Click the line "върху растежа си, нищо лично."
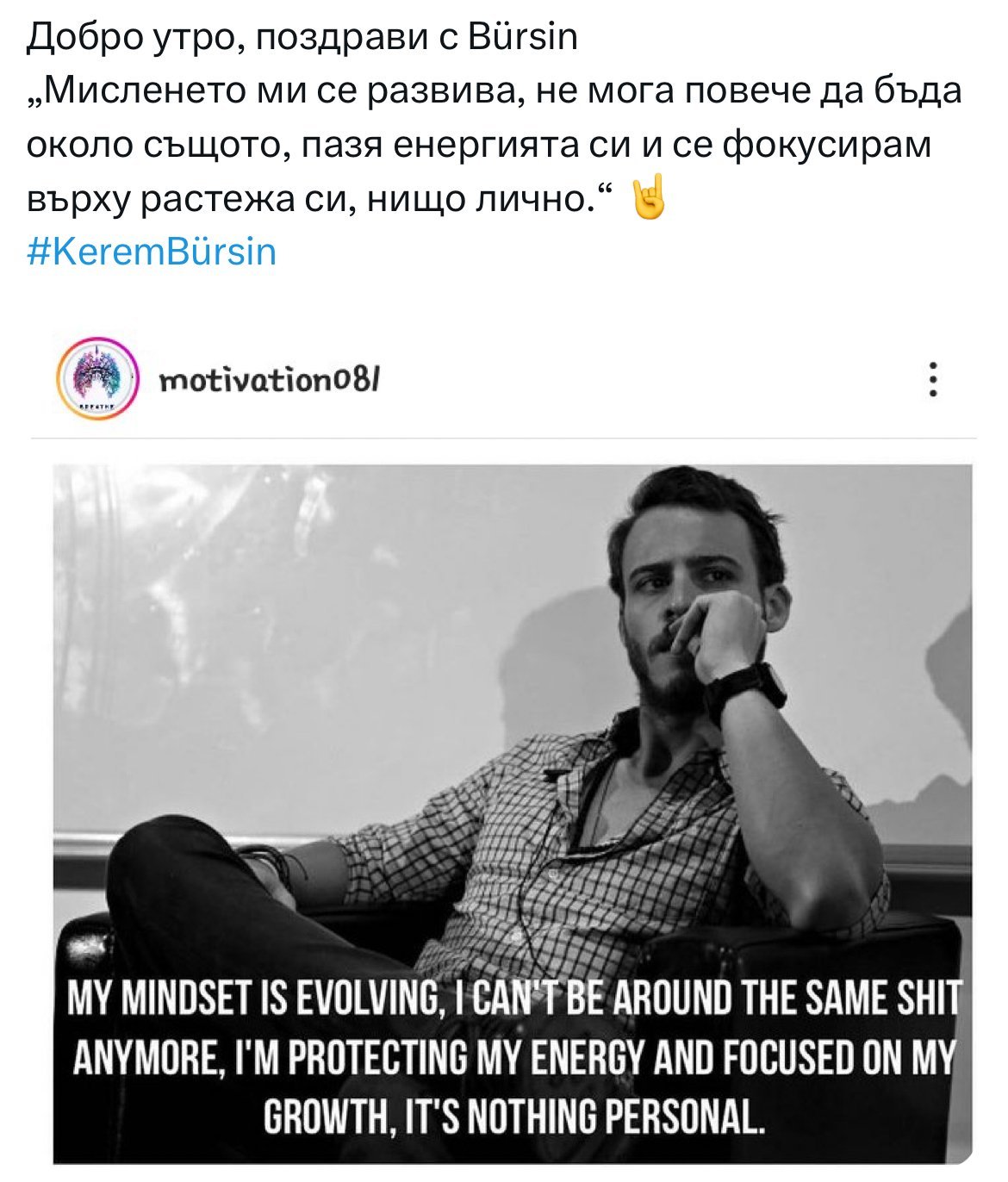This screenshot has height=1182, width=1008. pos(319,199)
